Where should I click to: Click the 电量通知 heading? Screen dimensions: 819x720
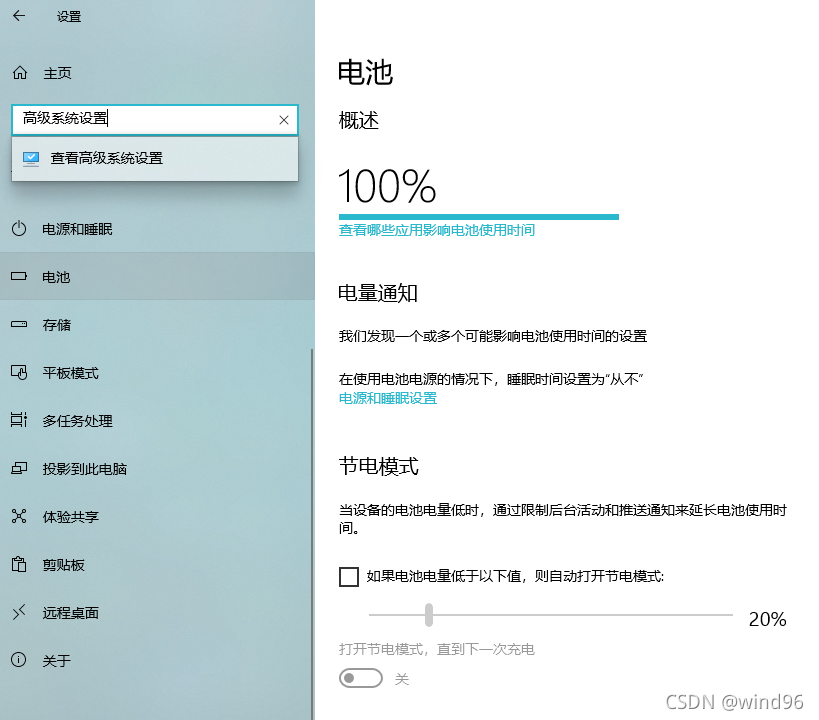click(378, 293)
